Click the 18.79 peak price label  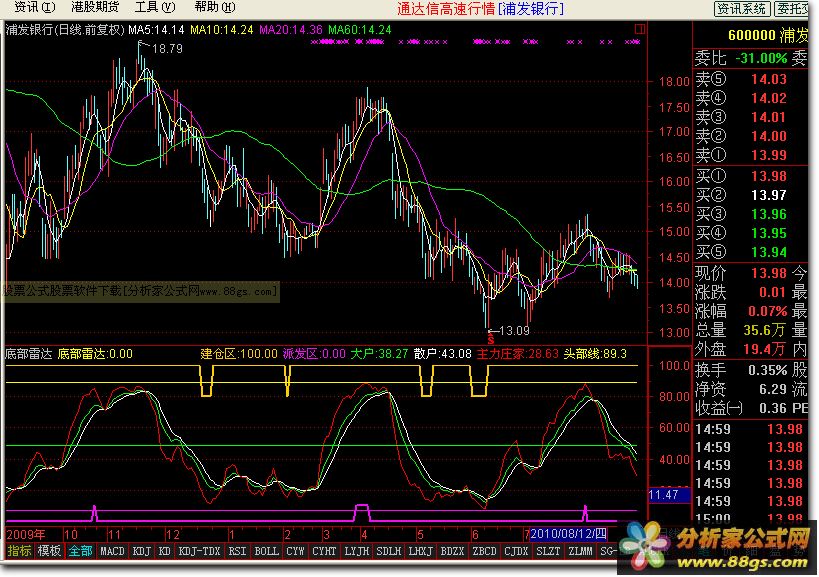(x=167, y=49)
